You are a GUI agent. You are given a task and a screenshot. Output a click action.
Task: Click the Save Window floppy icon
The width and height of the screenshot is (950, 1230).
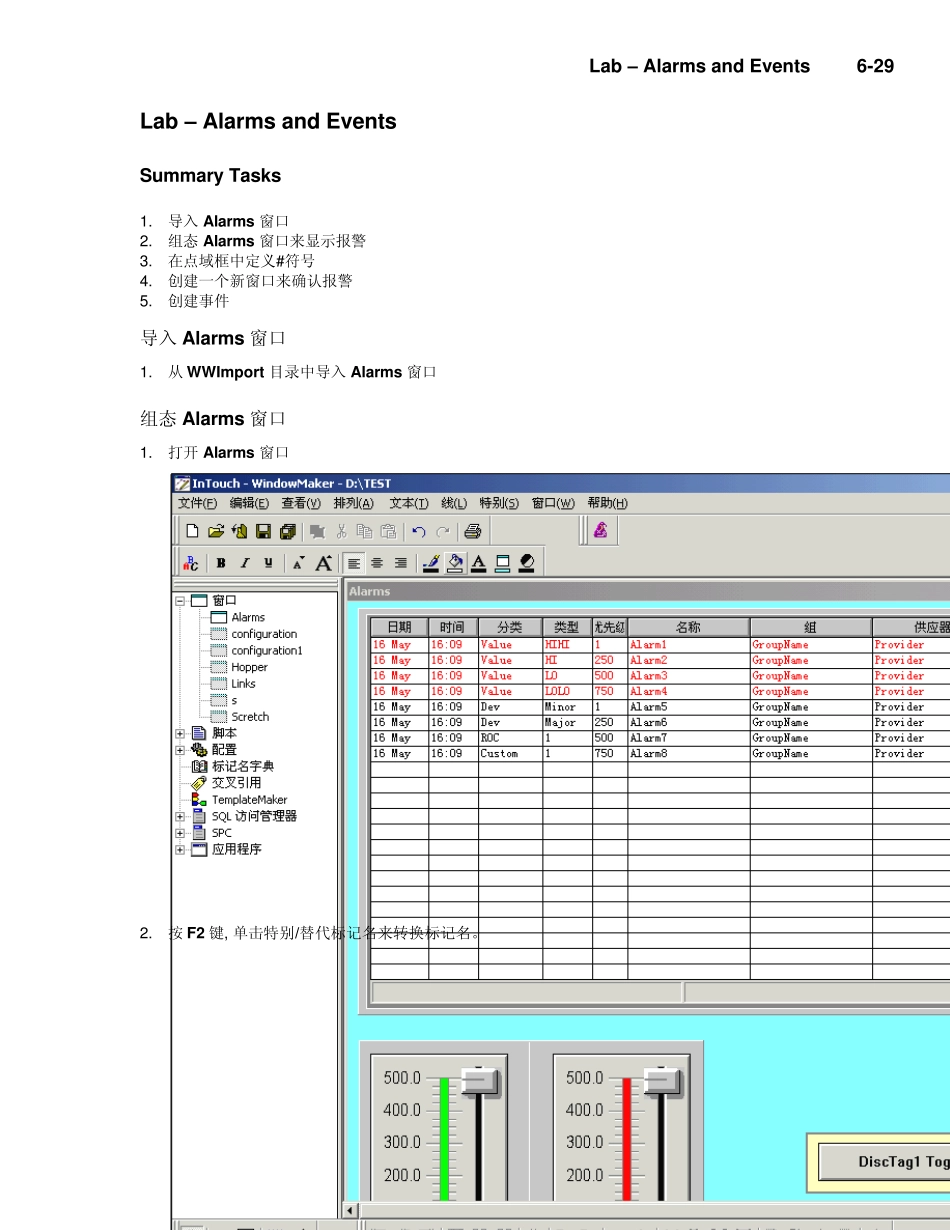263,531
